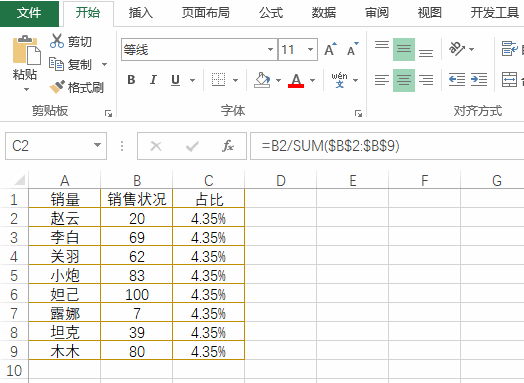Cancel formula entry with the X icon

coord(156,146)
